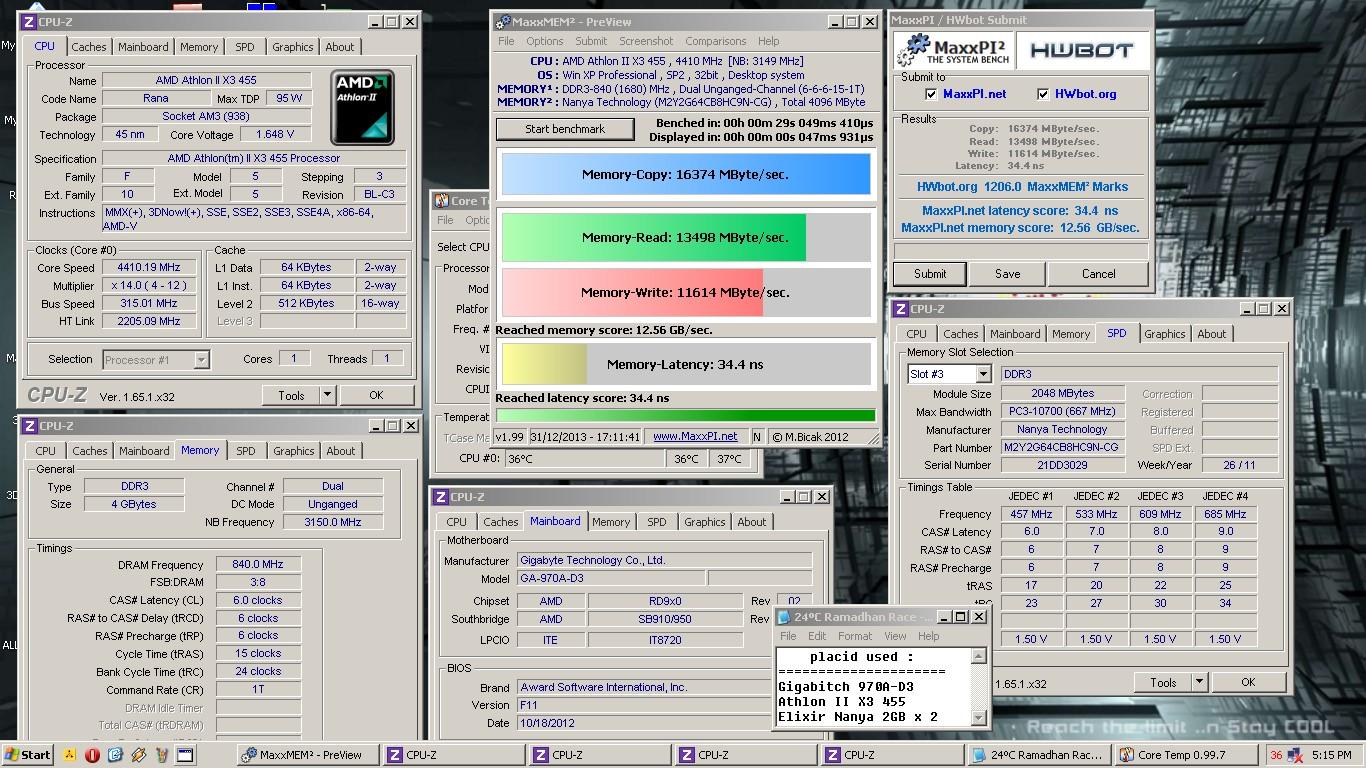Switch to 24°C Ramadhan Race taskbar button
This screenshot has width=1366, height=768.
(x=1040, y=755)
